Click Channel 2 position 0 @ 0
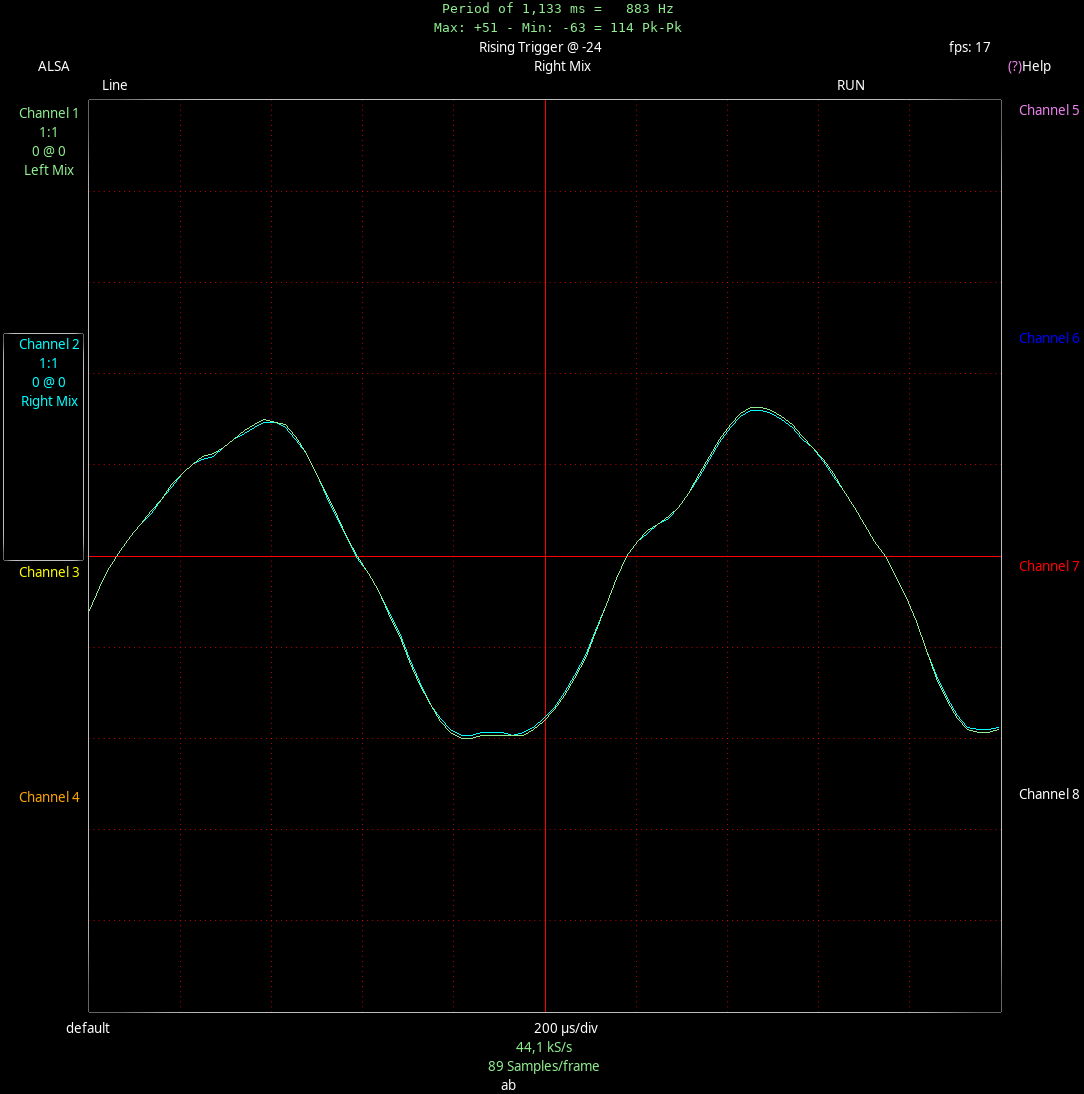Screen dimensions: 1084x1094 pyautogui.click(x=49, y=382)
